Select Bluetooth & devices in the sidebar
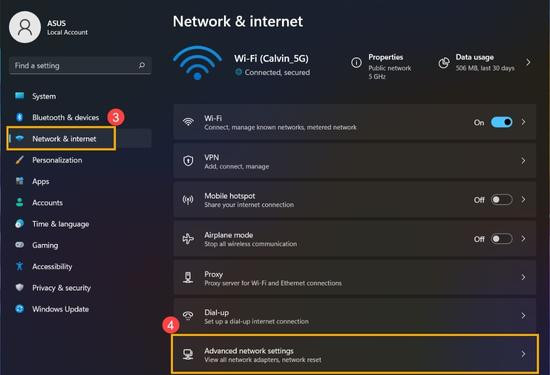Screen dimensions: 550x375 pos(65,117)
